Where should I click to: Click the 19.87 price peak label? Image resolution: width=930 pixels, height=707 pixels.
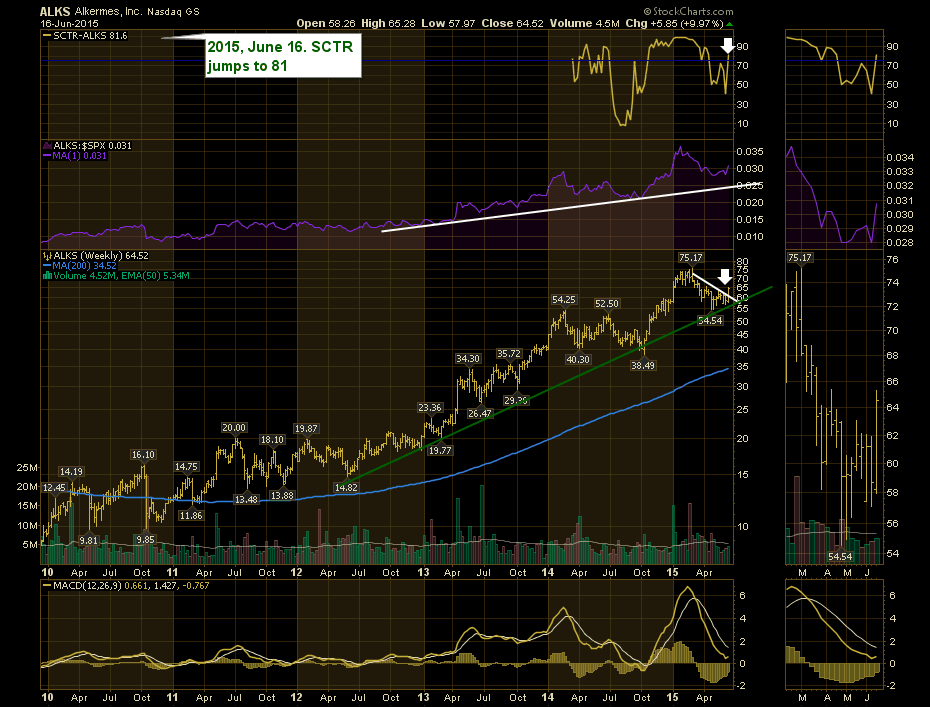(x=306, y=428)
